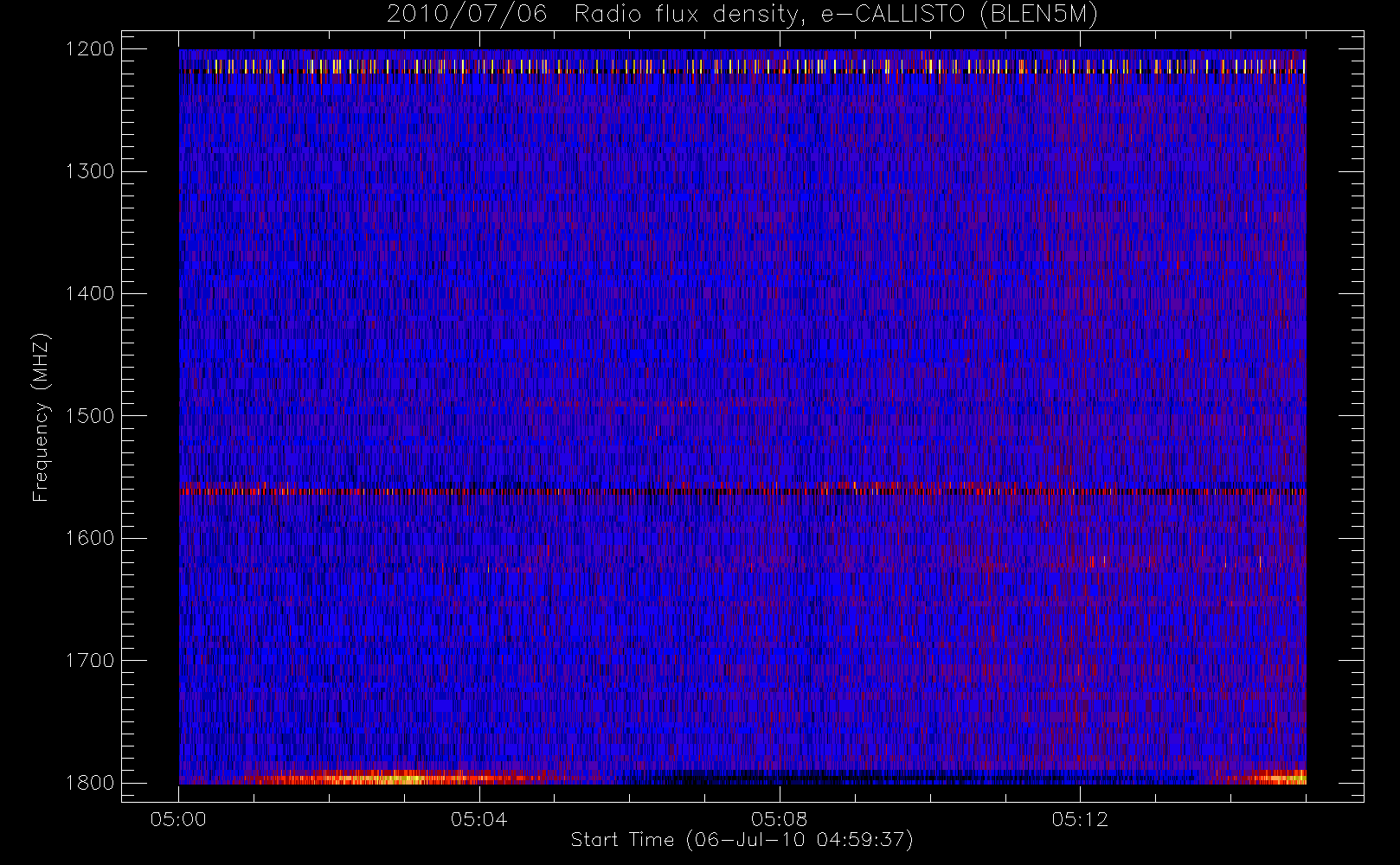1400x865 pixels.
Task: Select the 1800 frequency tick label
Action: [x=90, y=783]
